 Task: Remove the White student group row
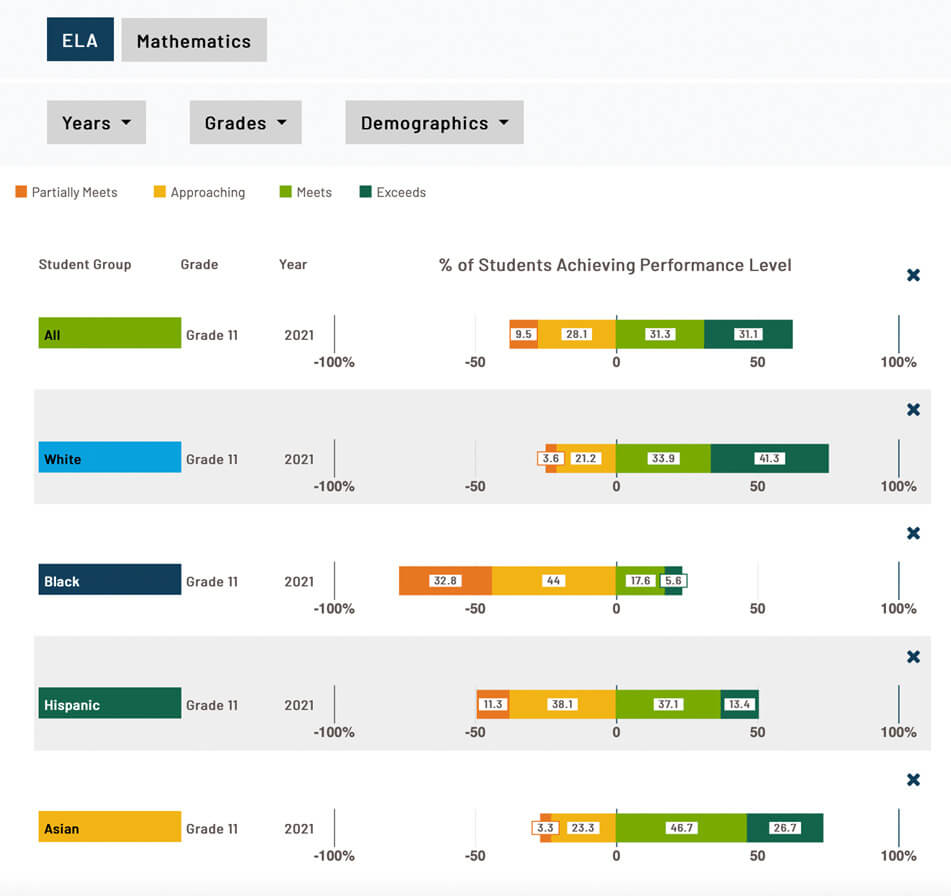[x=913, y=410]
